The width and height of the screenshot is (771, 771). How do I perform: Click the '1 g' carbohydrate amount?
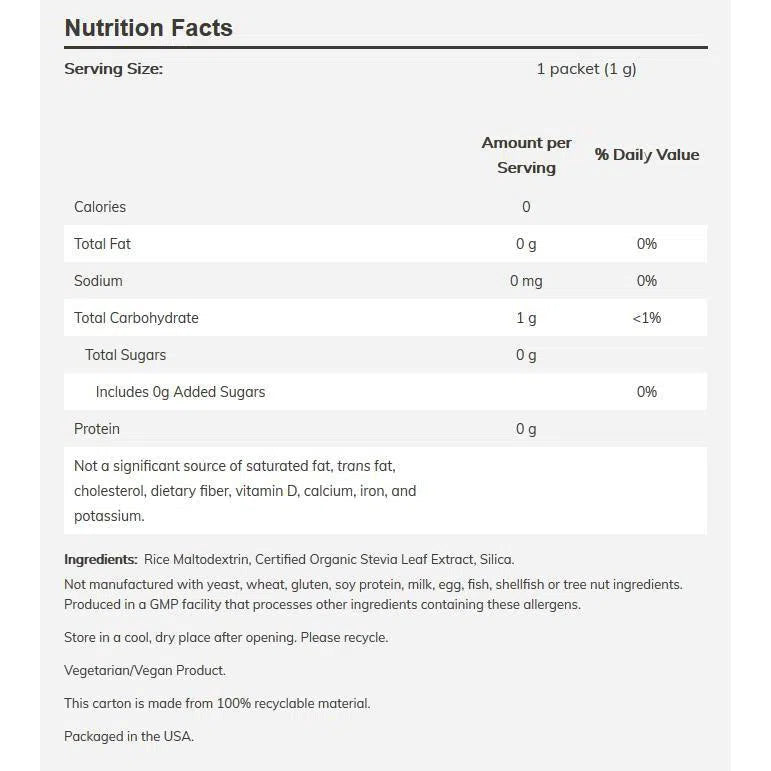point(526,318)
